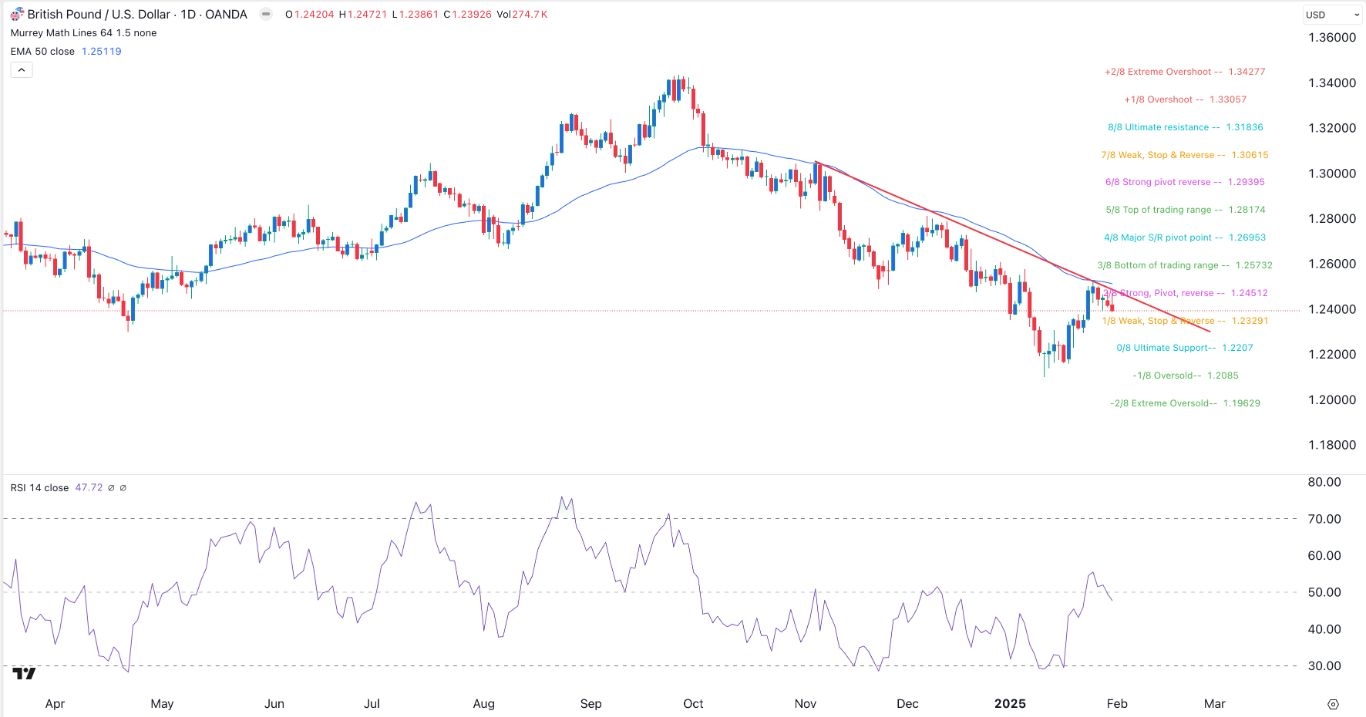Collapse the indicator list using the up-arrow button
This screenshot has height=717, width=1366.
[x=20, y=70]
